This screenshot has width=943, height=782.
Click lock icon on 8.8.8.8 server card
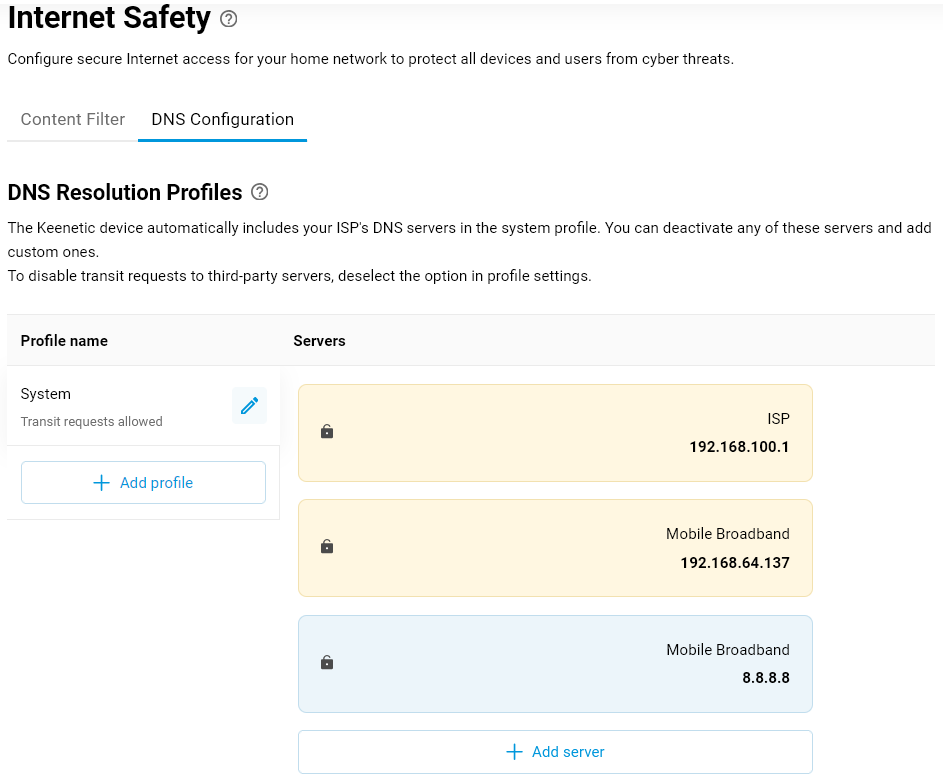click(x=326, y=663)
